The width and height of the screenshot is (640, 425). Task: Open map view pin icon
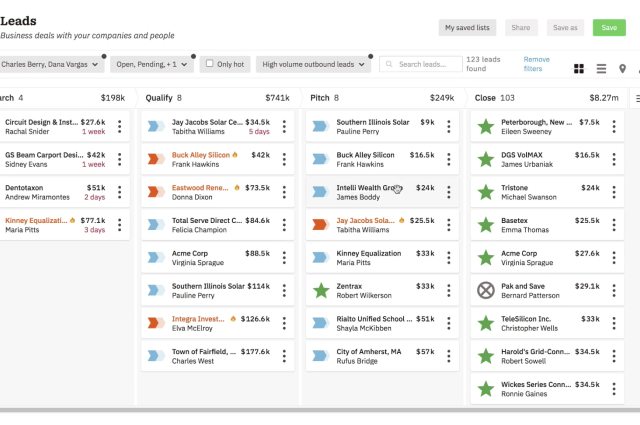click(622, 69)
